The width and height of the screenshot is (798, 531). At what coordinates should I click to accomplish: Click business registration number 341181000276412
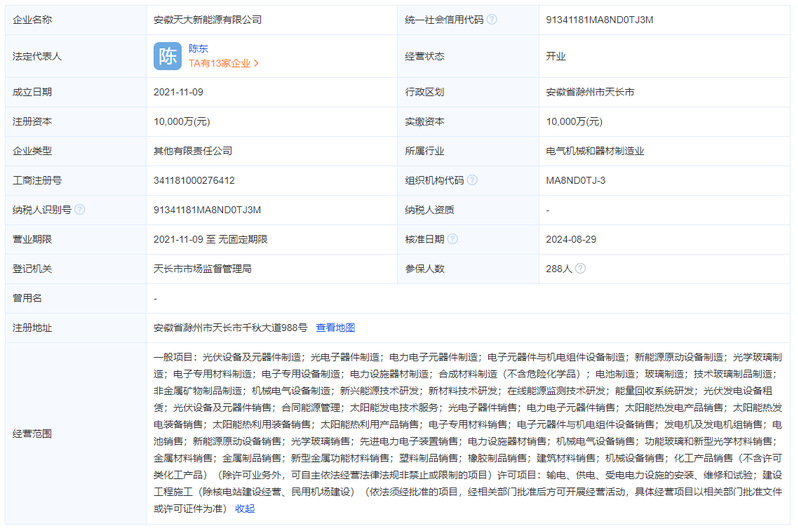(194, 180)
